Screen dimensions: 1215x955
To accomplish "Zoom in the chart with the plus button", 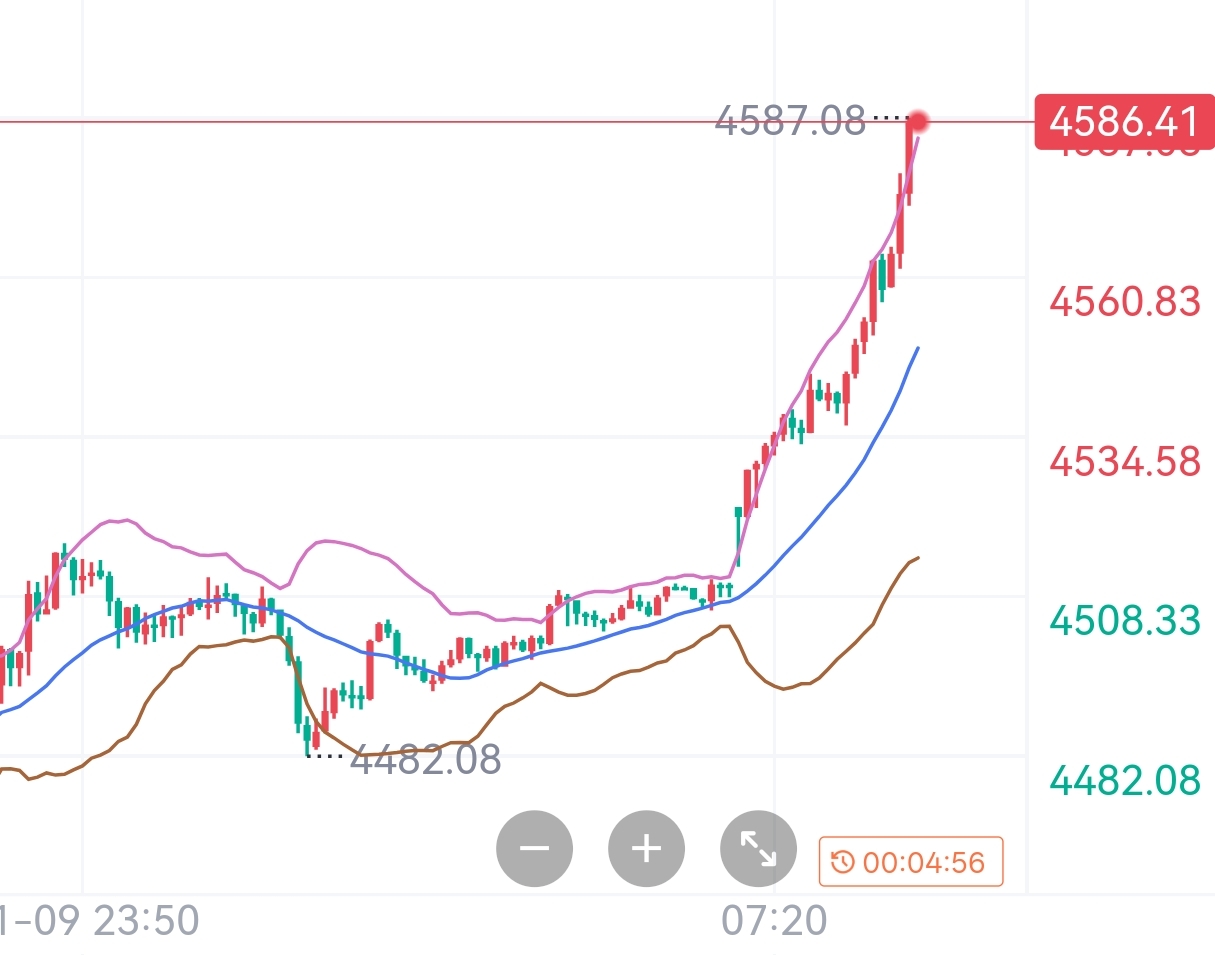I will (647, 850).
